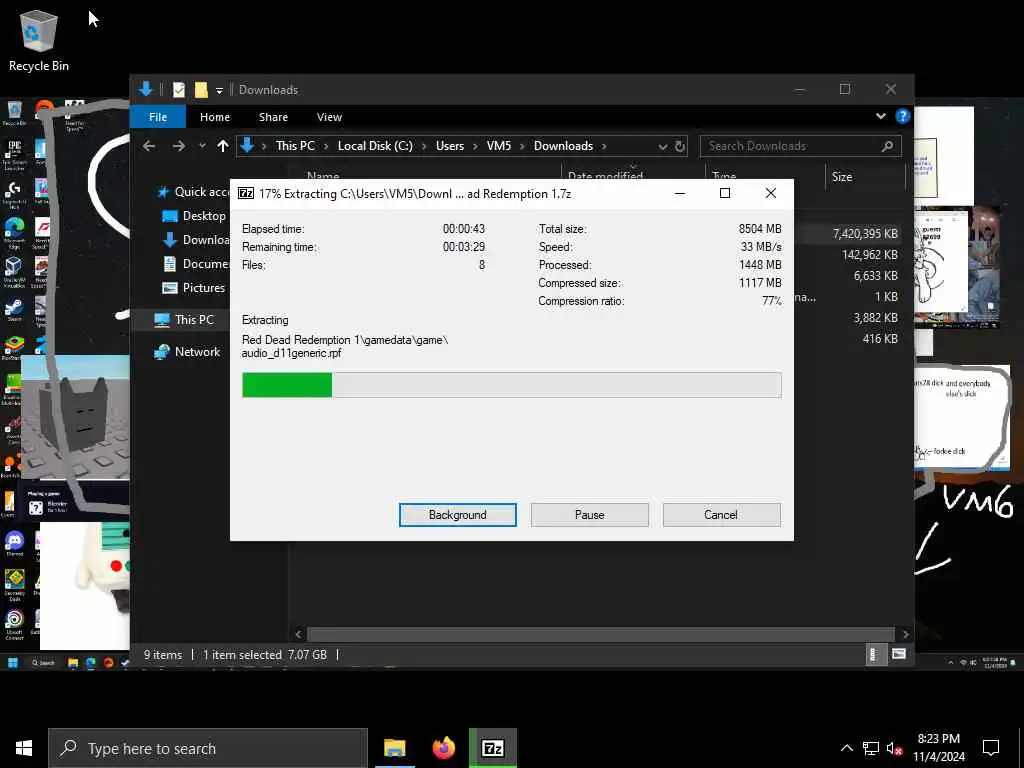Select the 7,420,395 KB file row

pos(849,233)
